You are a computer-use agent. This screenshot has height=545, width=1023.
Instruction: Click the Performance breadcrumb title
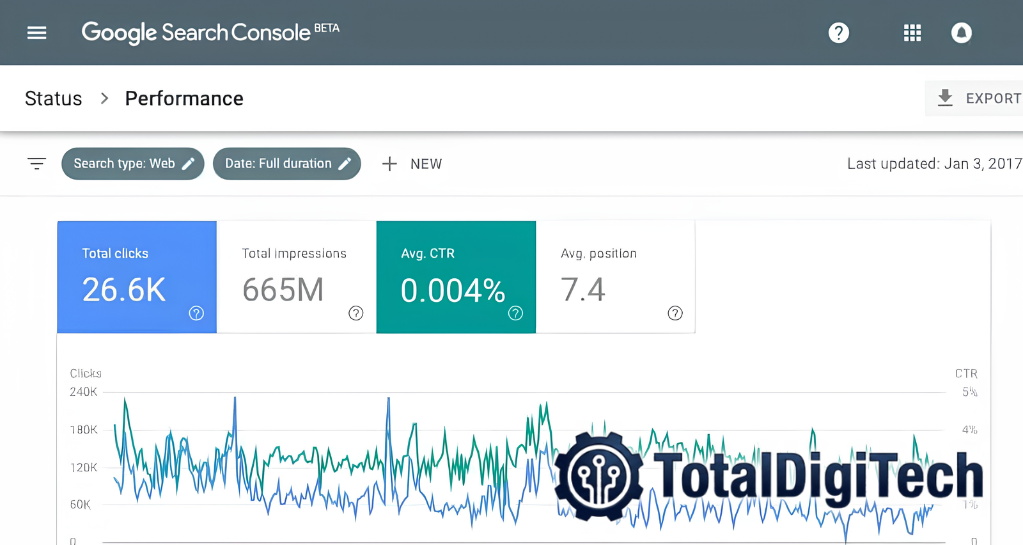(x=184, y=99)
